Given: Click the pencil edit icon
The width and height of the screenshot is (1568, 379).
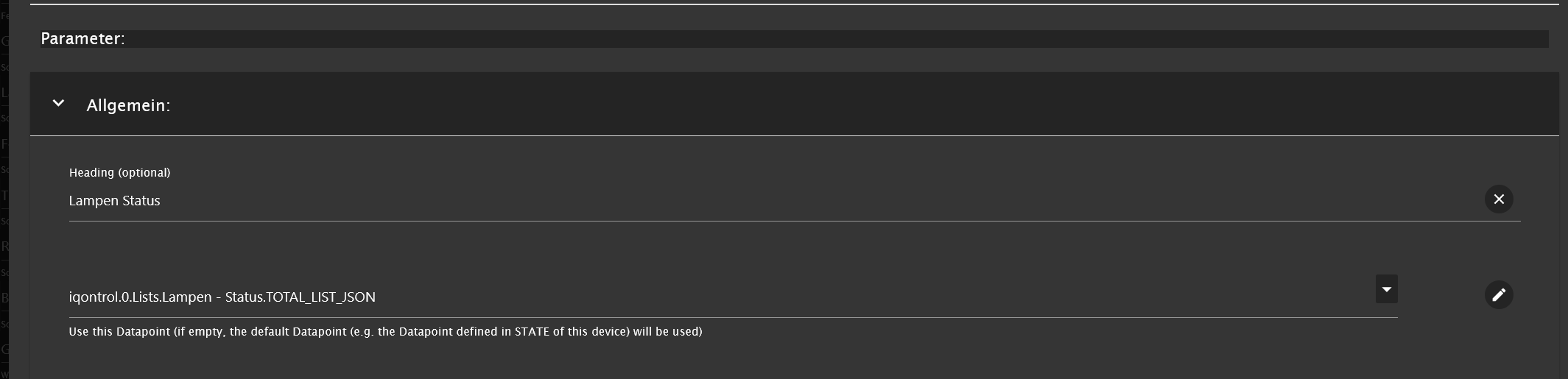Looking at the screenshot, I should [x=1498, y=295].
